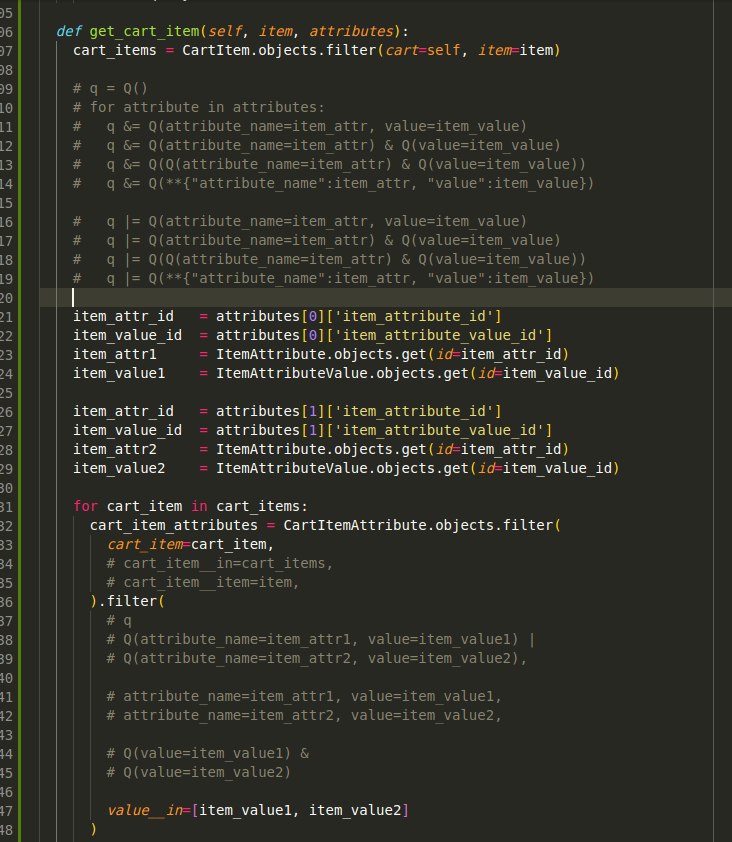Click the def keyword

(69, 31)
